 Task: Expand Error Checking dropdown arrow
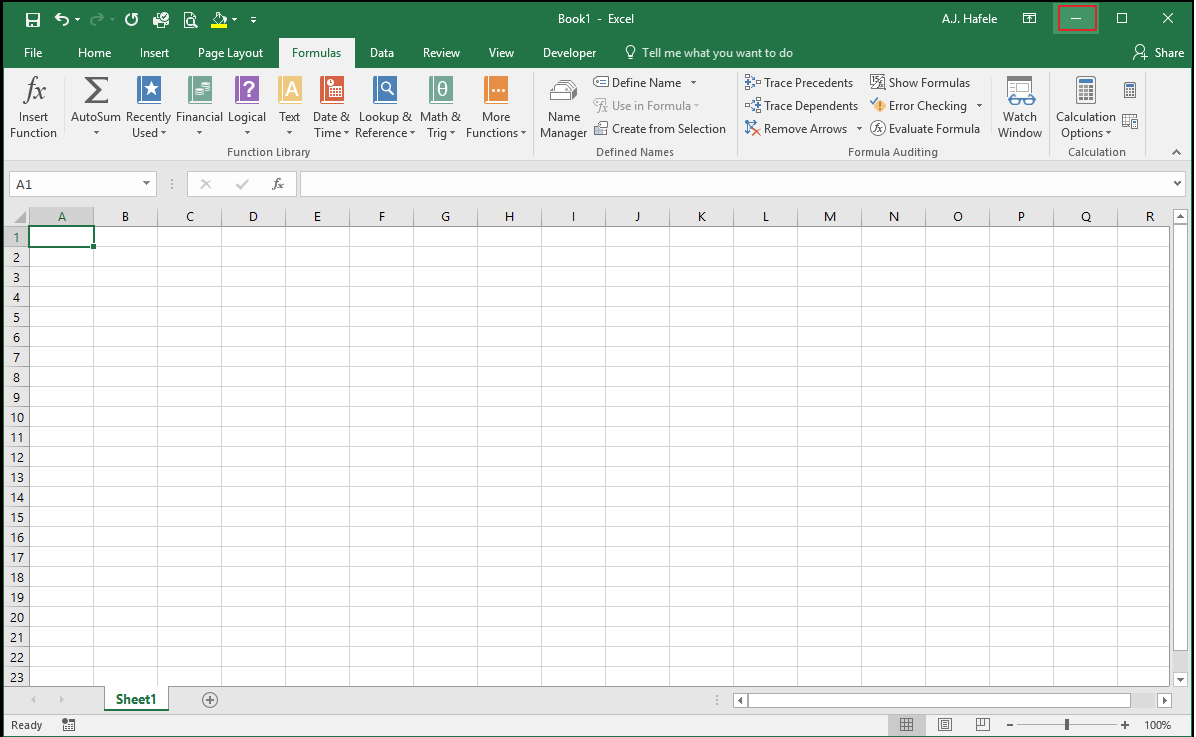coord(979,105)
